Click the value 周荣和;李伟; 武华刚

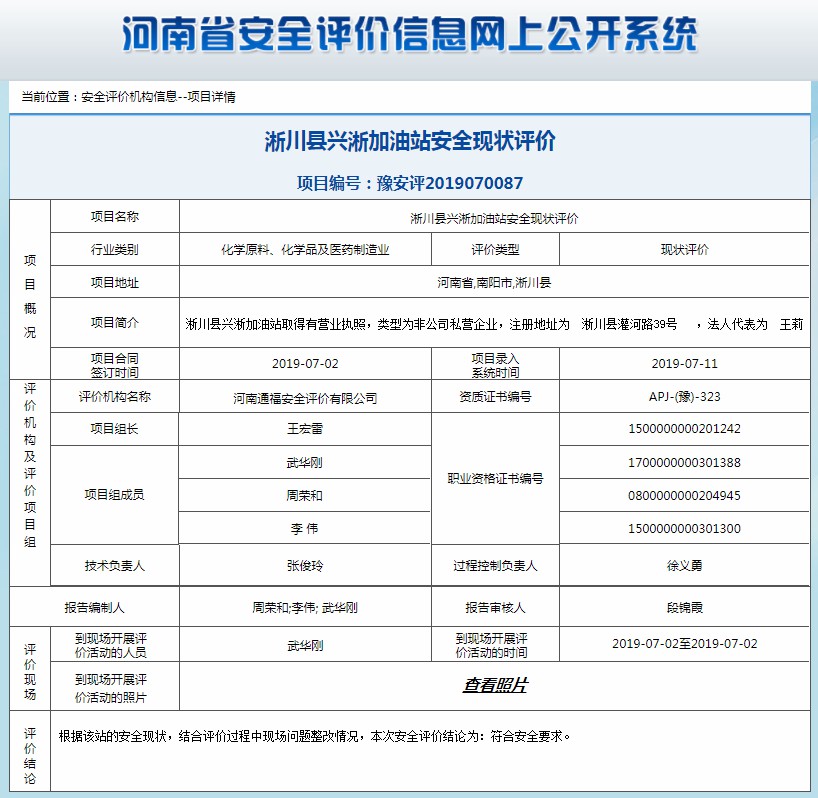point(305,608)
